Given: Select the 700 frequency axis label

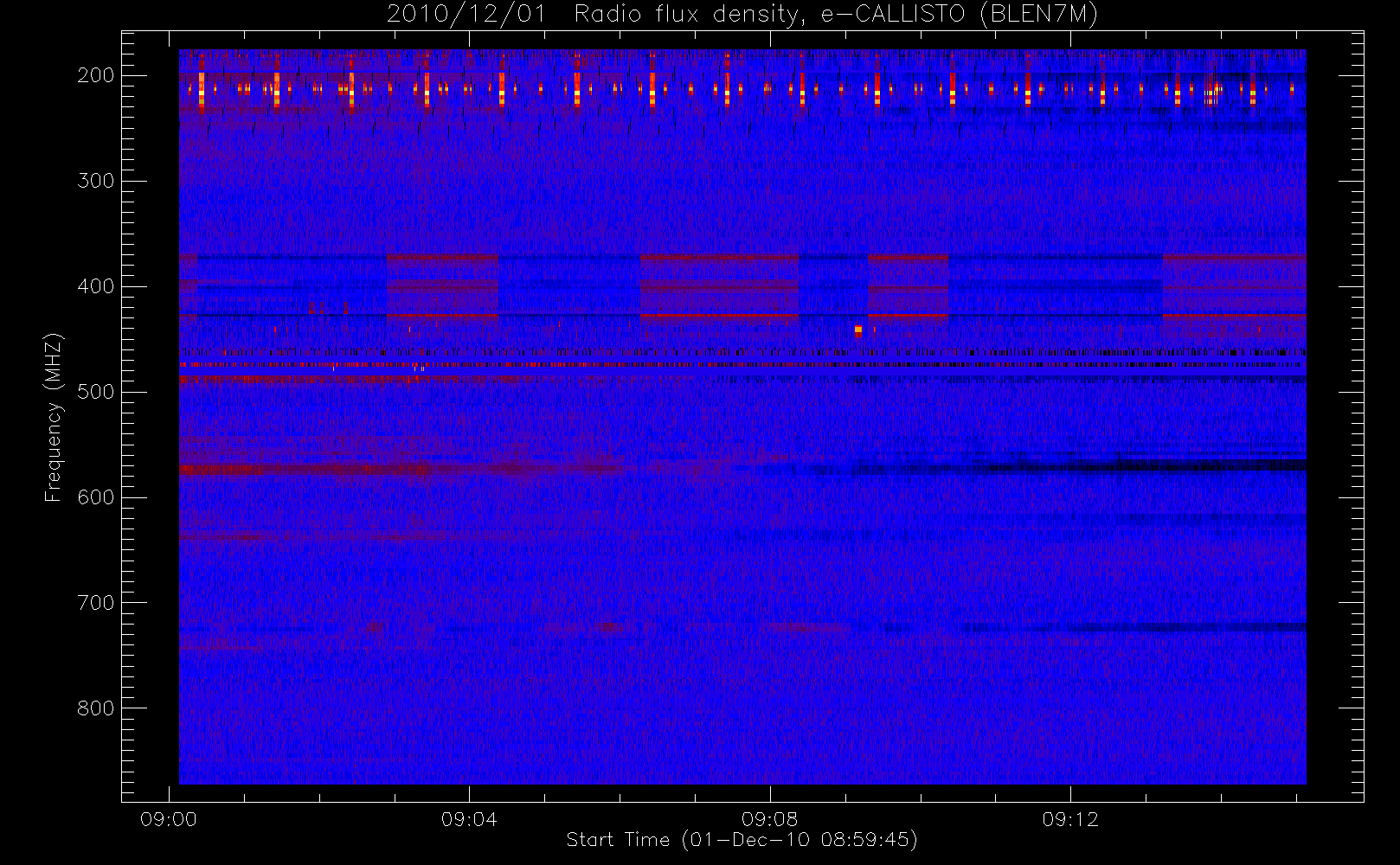Looking at the screenshot, I should pyautogui.click(x=95, y=603).
